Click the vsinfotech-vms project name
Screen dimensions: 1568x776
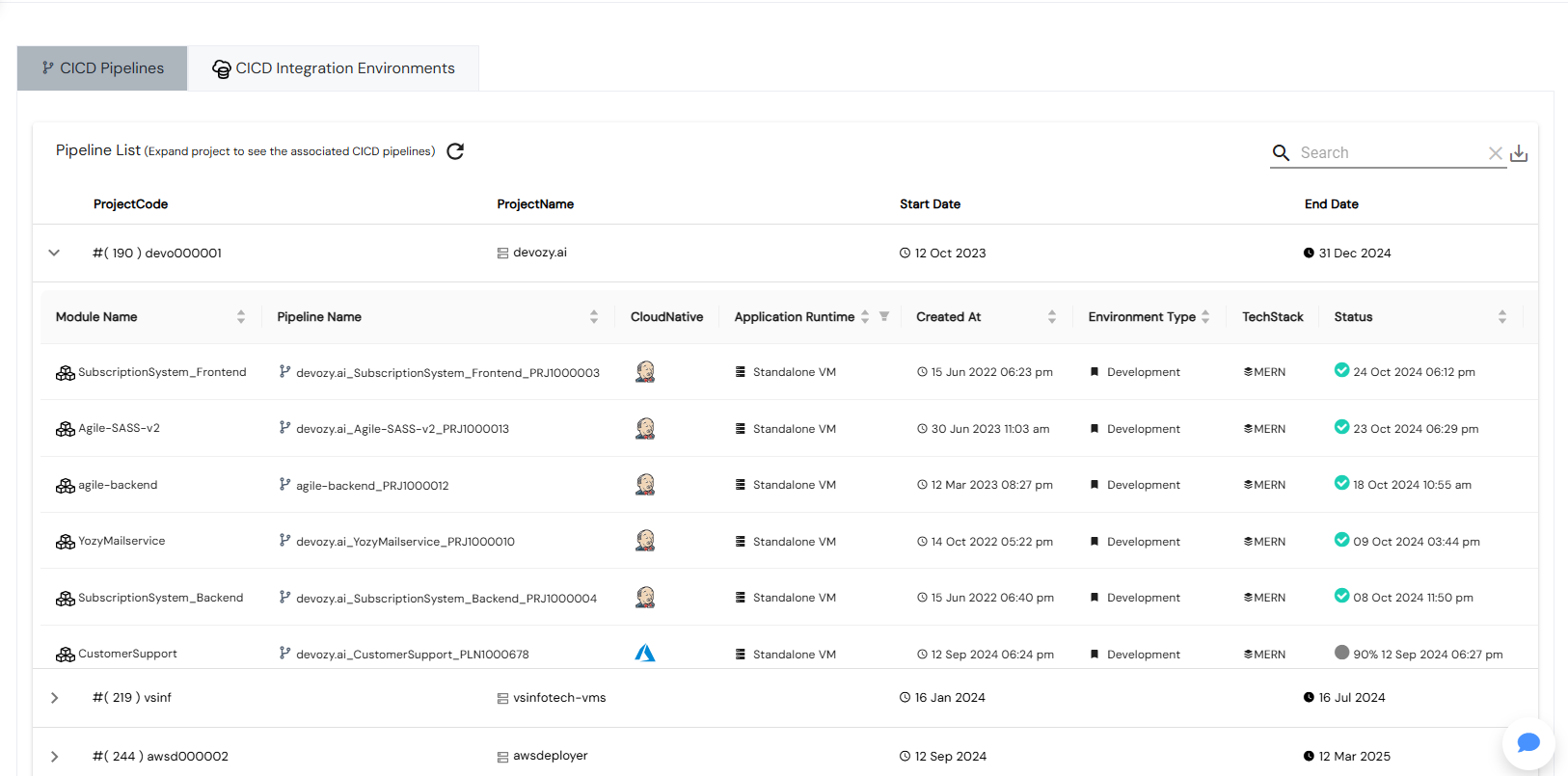click(x=559, y=698)
